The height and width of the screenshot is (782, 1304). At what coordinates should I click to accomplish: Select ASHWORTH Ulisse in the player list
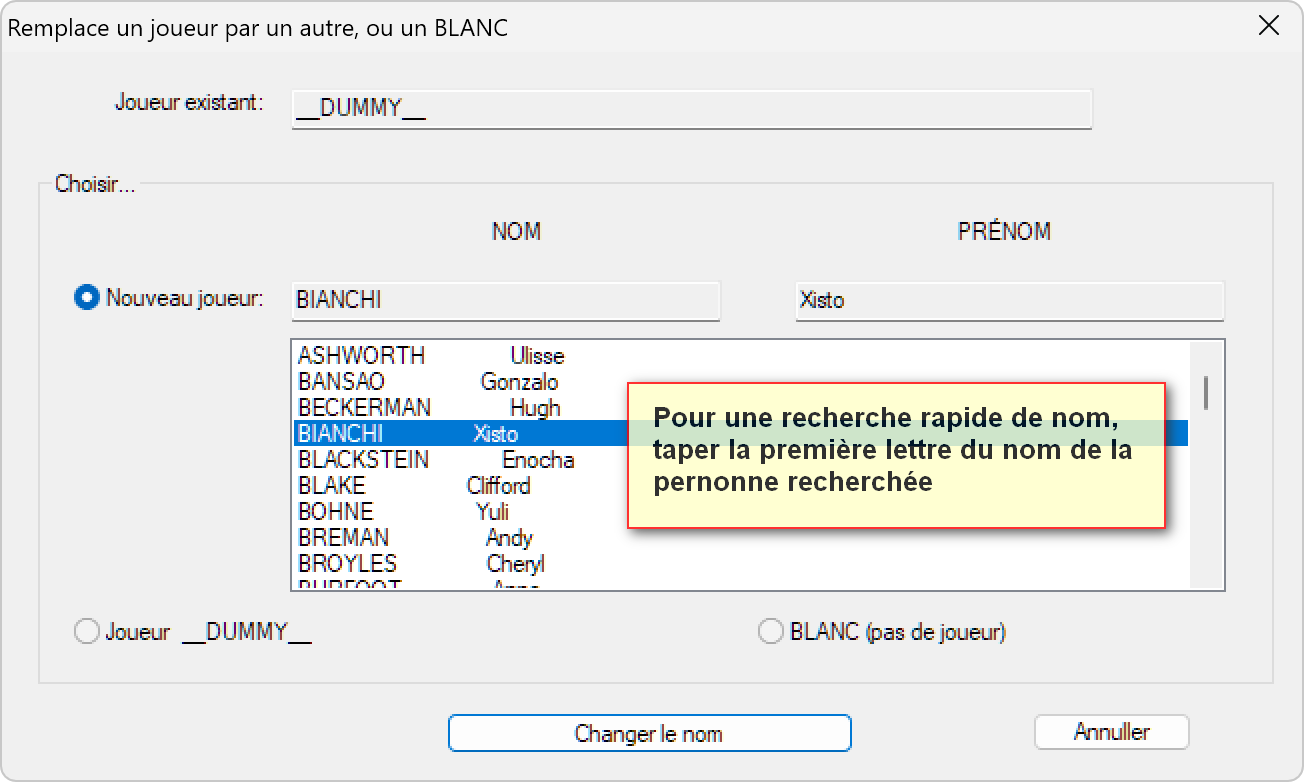click(431, 356)
